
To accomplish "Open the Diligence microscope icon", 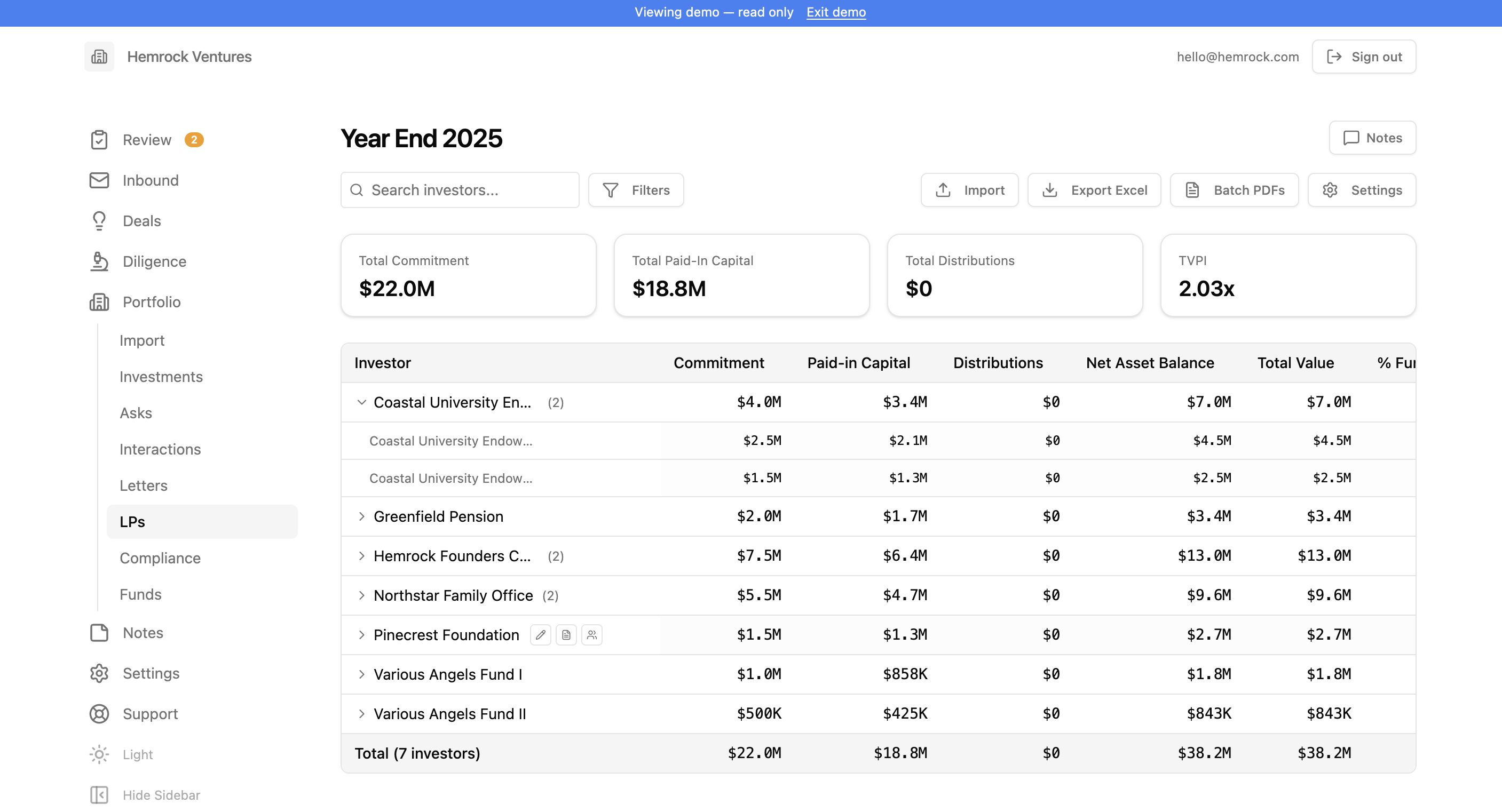I will pyautogui.click(x=99, y=261).
